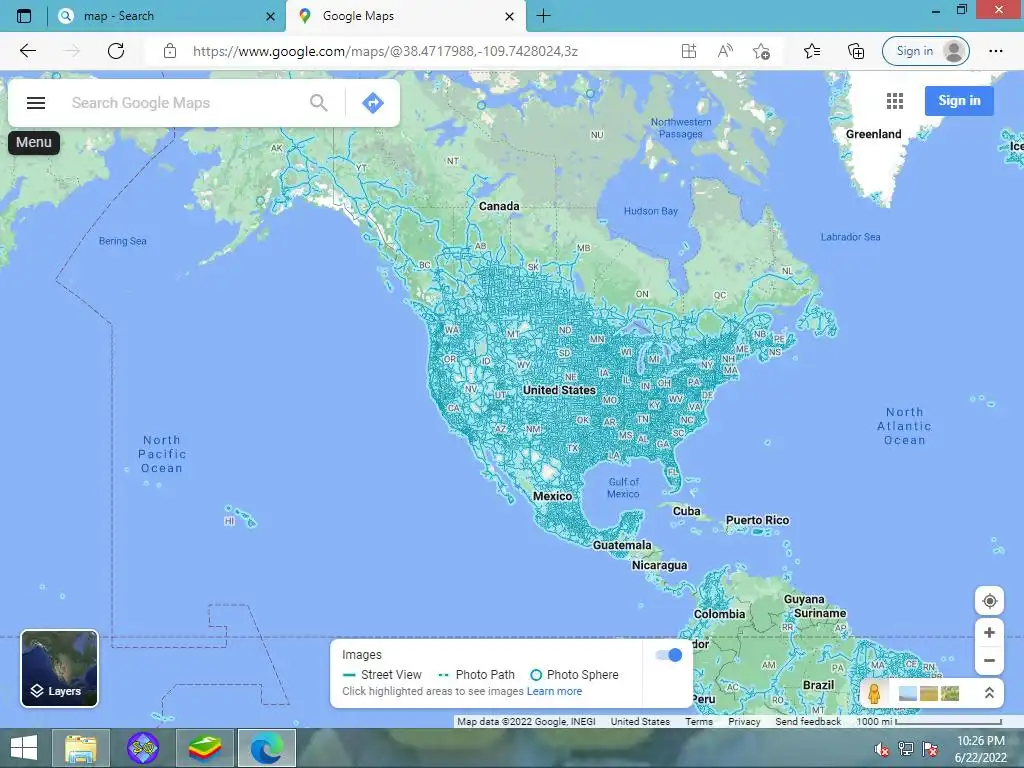Turn off the Images overlay switch
The height and width of the screenshot is (768, 1024).
point(669,655)
